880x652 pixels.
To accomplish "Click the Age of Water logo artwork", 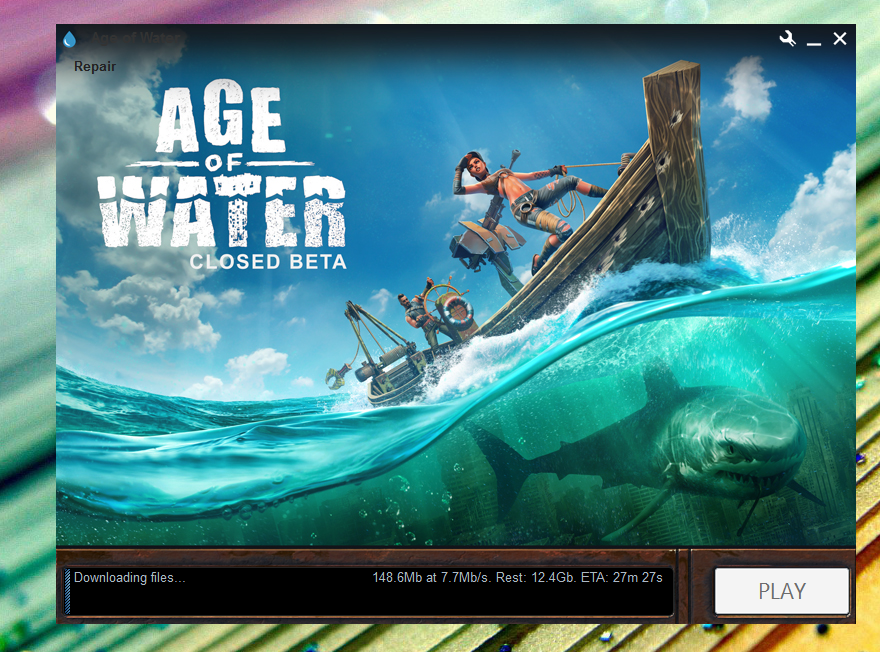I will coord(222,175).
